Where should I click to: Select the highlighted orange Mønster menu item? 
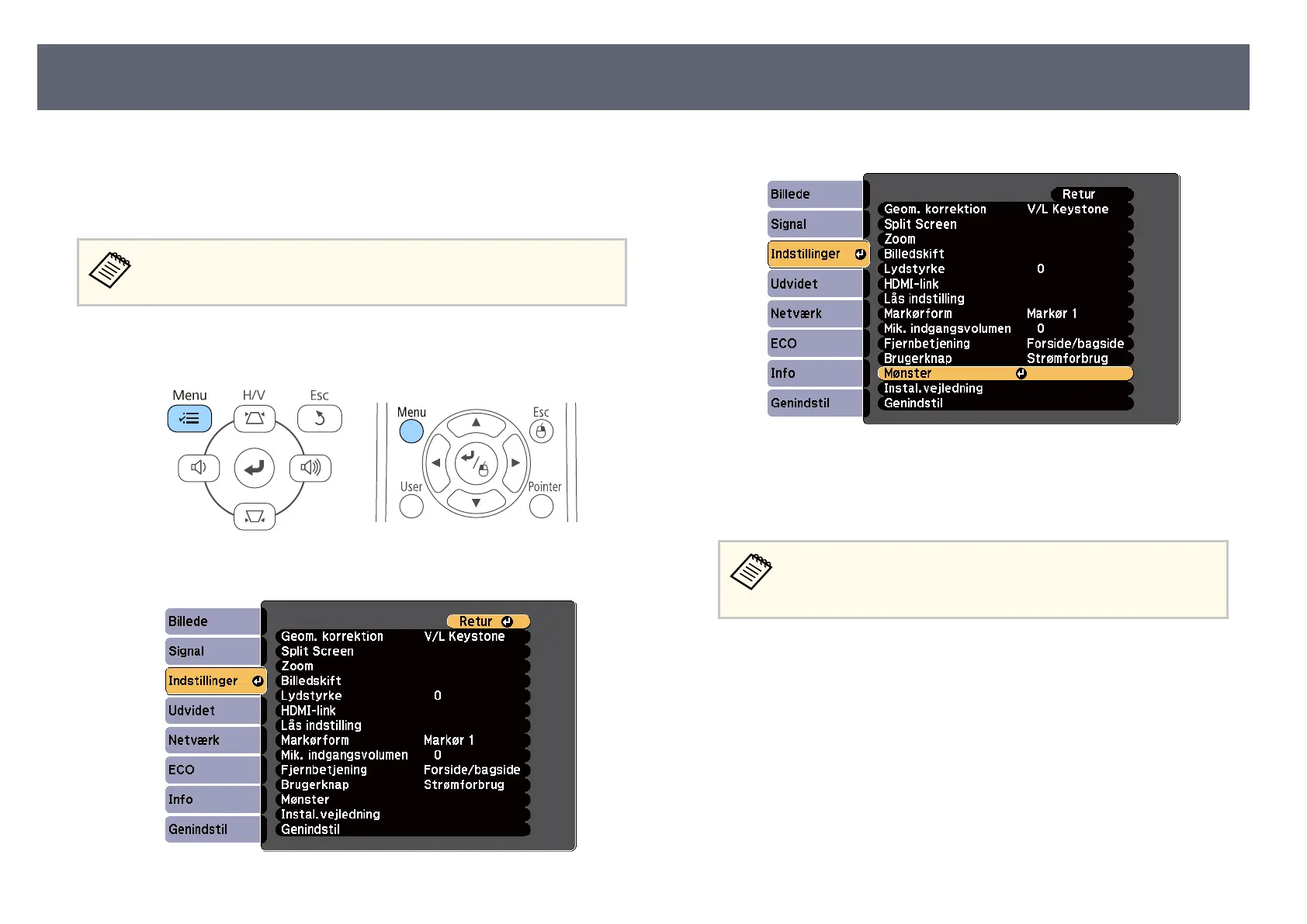coord(1004,373)
